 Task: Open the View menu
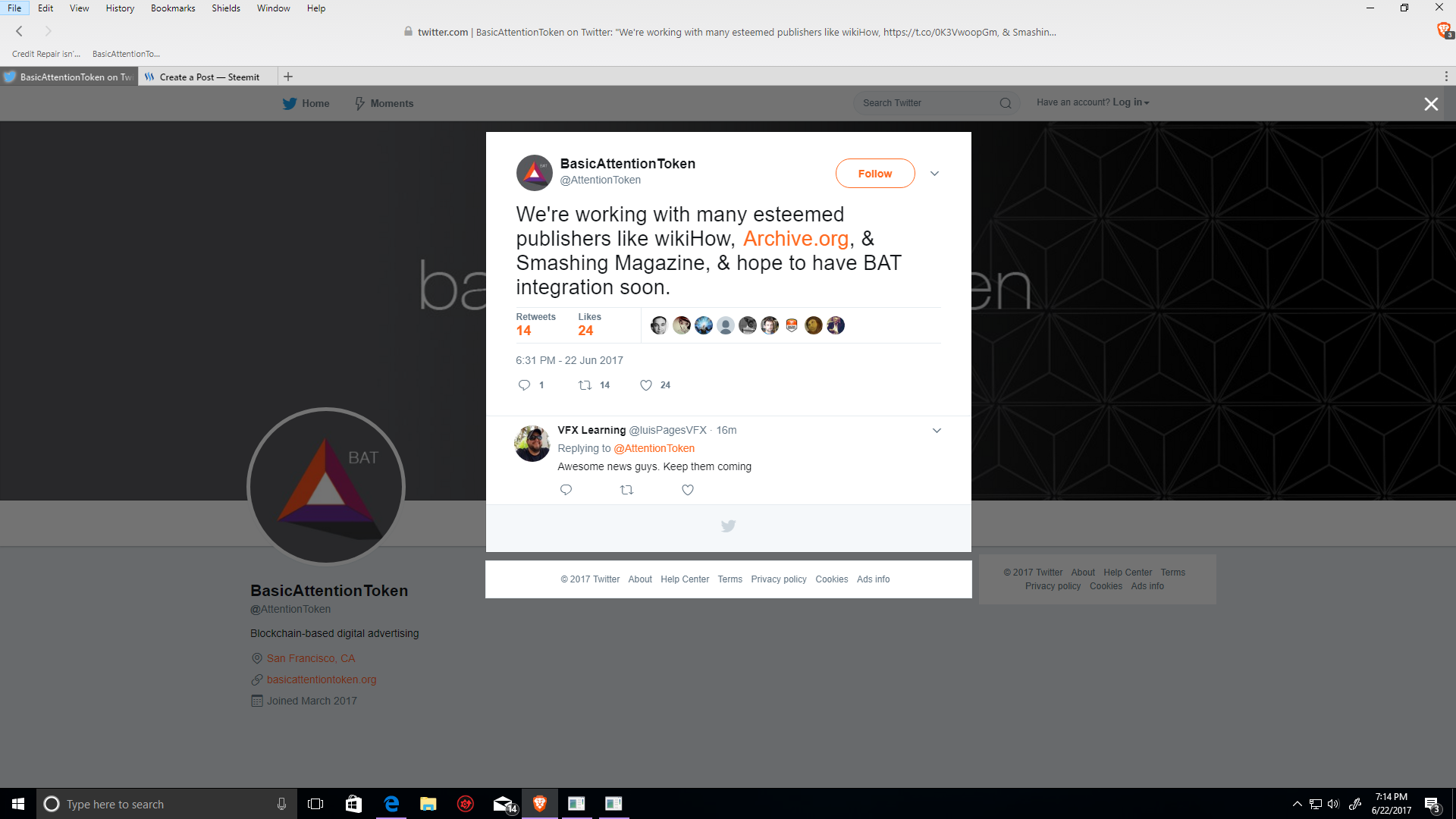tap(80, 8)
